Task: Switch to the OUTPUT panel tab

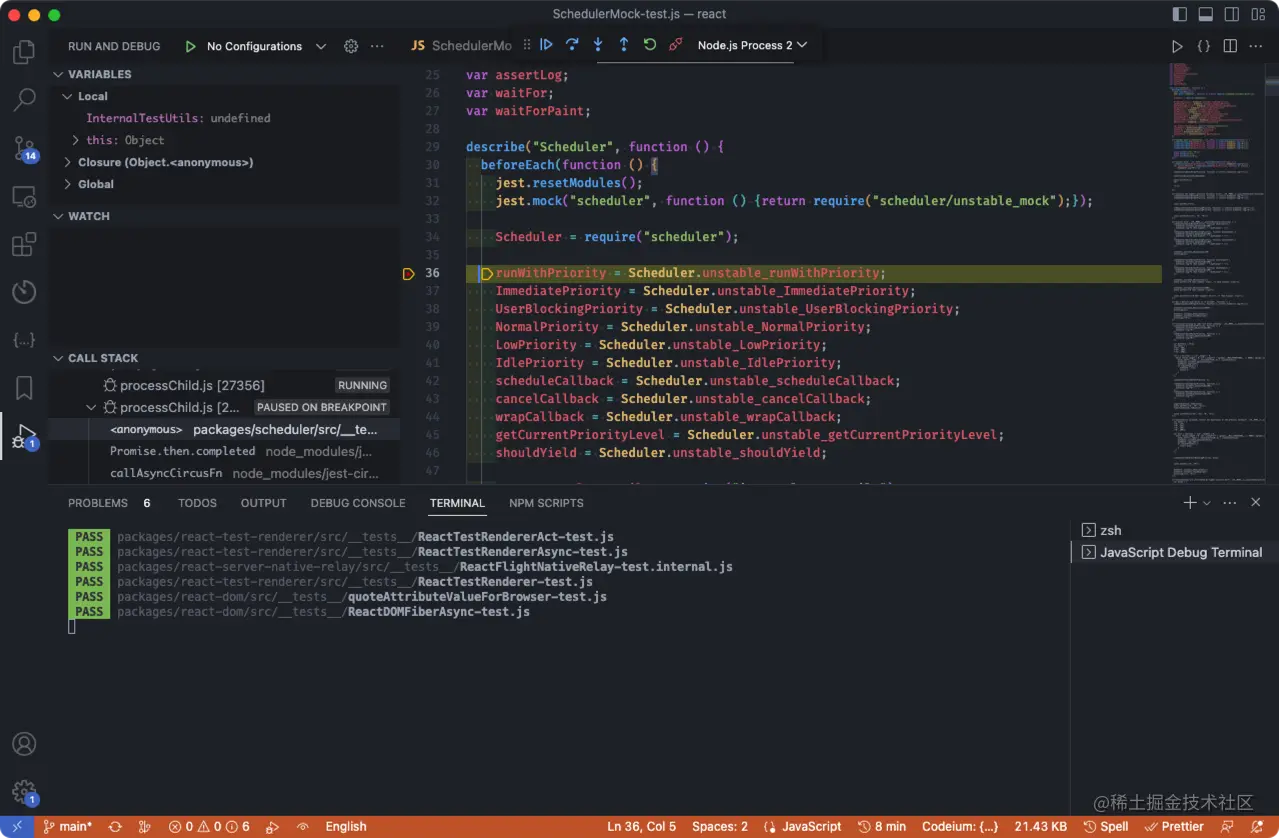Action: (x=264, y=503)
